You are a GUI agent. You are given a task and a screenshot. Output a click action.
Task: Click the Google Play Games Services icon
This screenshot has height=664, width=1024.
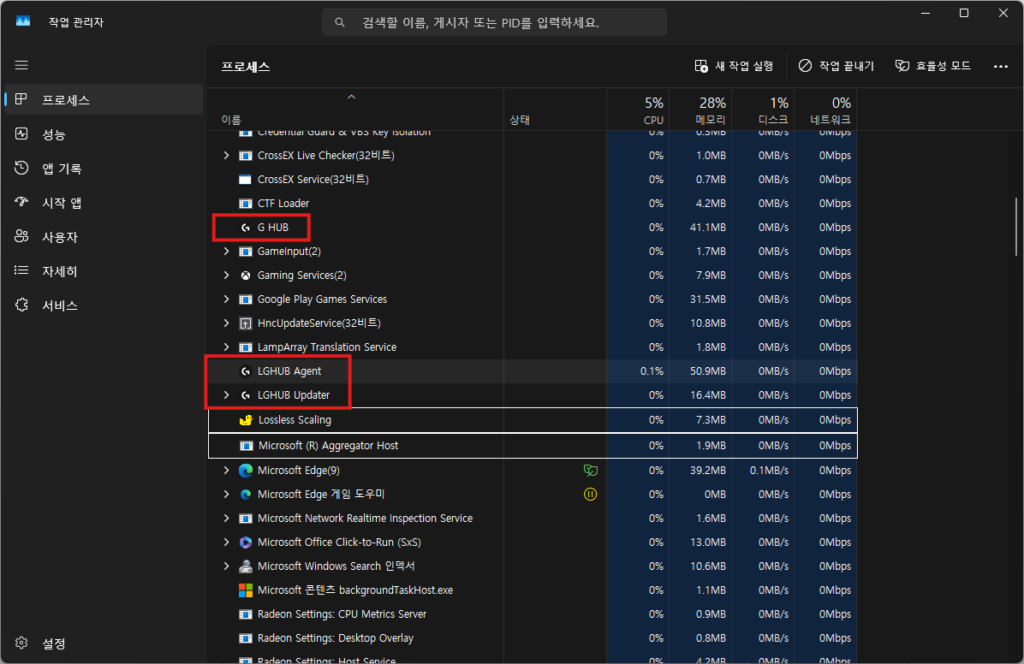pos(246,299)
